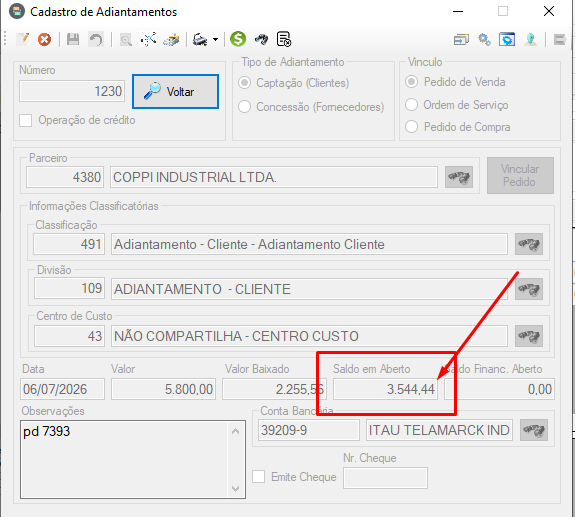Viewport: 575px width, 517px height.
Task: Click the binoculars search icon in toolbar
Action: click(261, 39)
